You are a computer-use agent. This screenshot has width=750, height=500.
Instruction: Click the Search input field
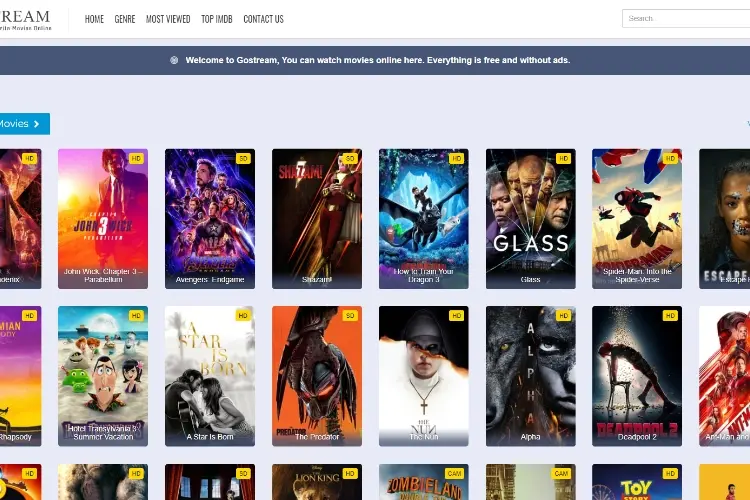[686, 18]
